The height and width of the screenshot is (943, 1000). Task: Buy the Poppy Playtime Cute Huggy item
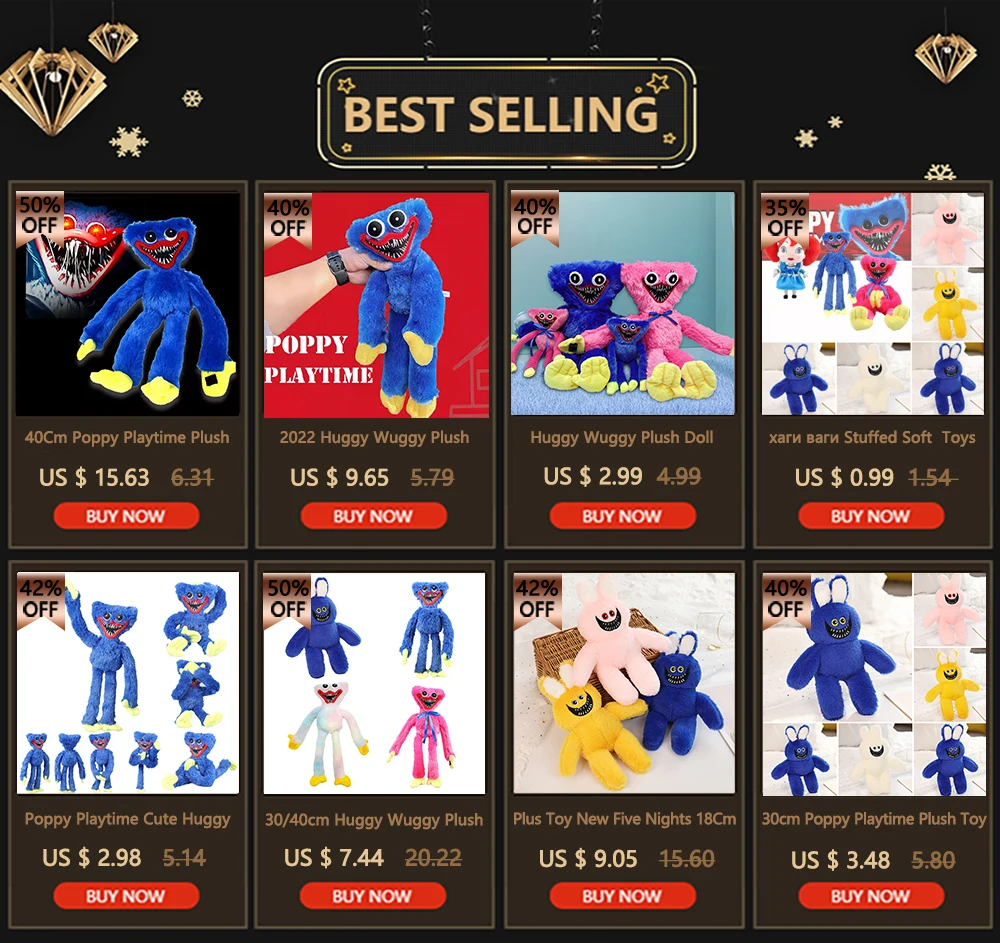(126, 896)
